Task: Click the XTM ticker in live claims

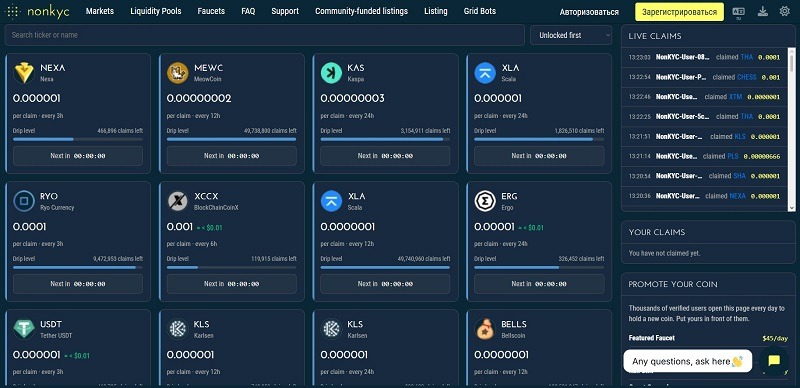Action: (735, 96)
